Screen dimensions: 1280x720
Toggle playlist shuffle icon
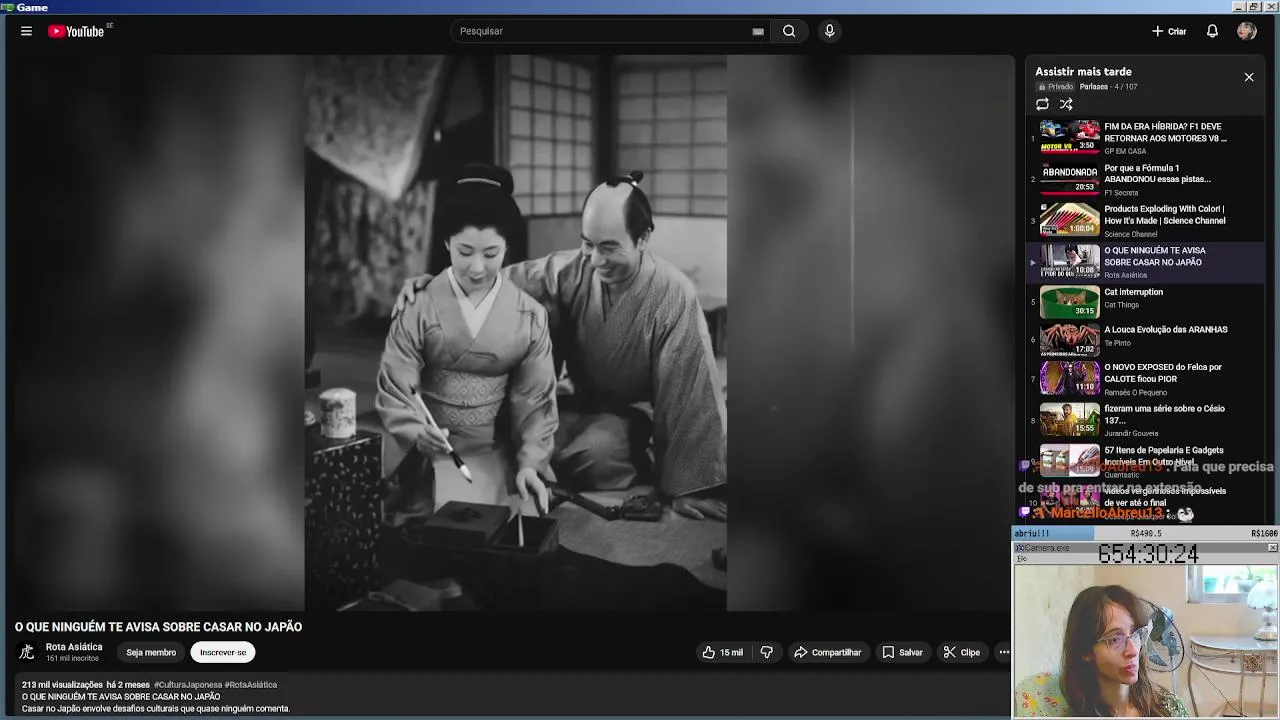pos(1066,104)
